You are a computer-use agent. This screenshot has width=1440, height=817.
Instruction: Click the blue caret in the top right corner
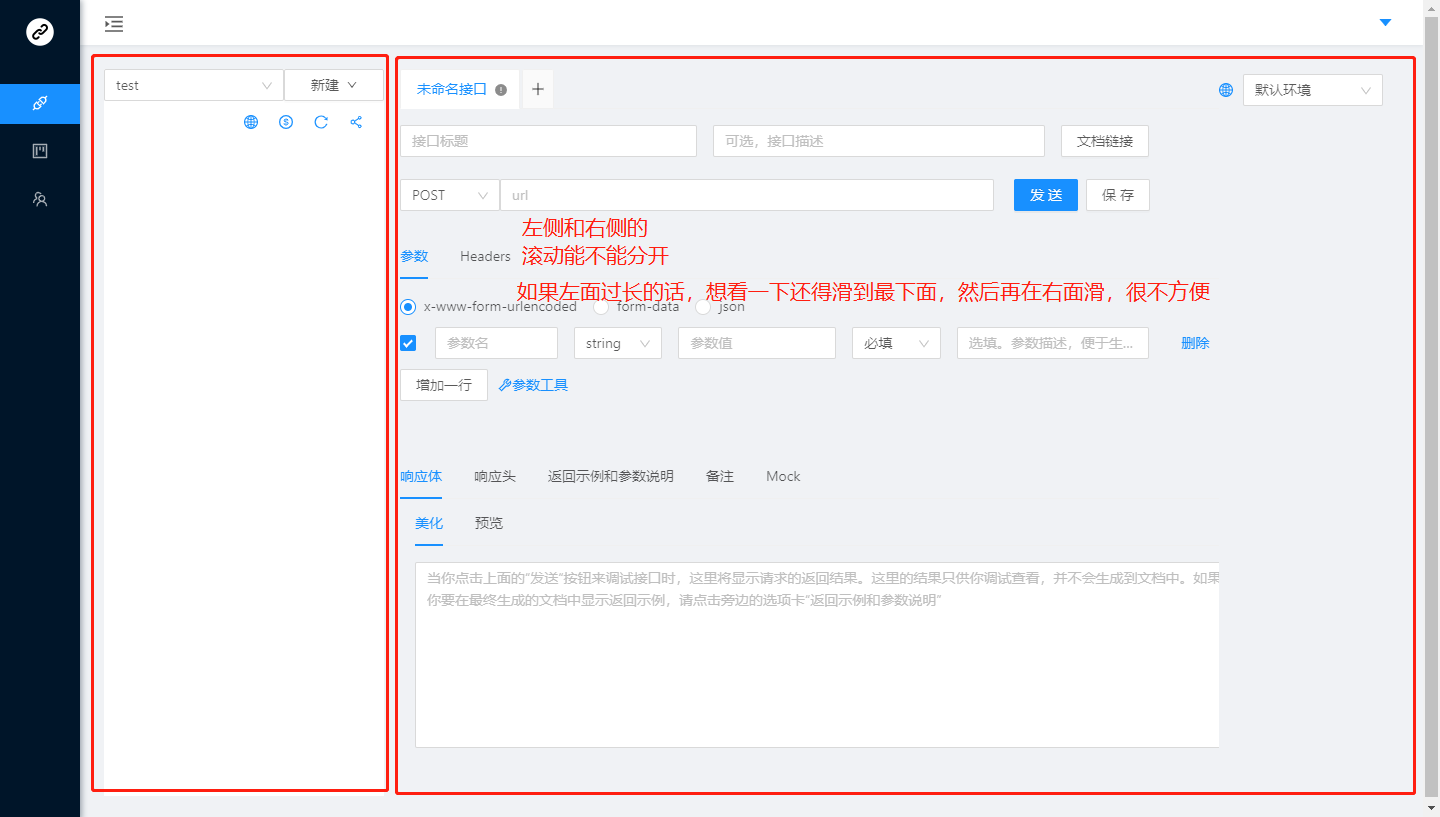click(x=1385, y=22)
